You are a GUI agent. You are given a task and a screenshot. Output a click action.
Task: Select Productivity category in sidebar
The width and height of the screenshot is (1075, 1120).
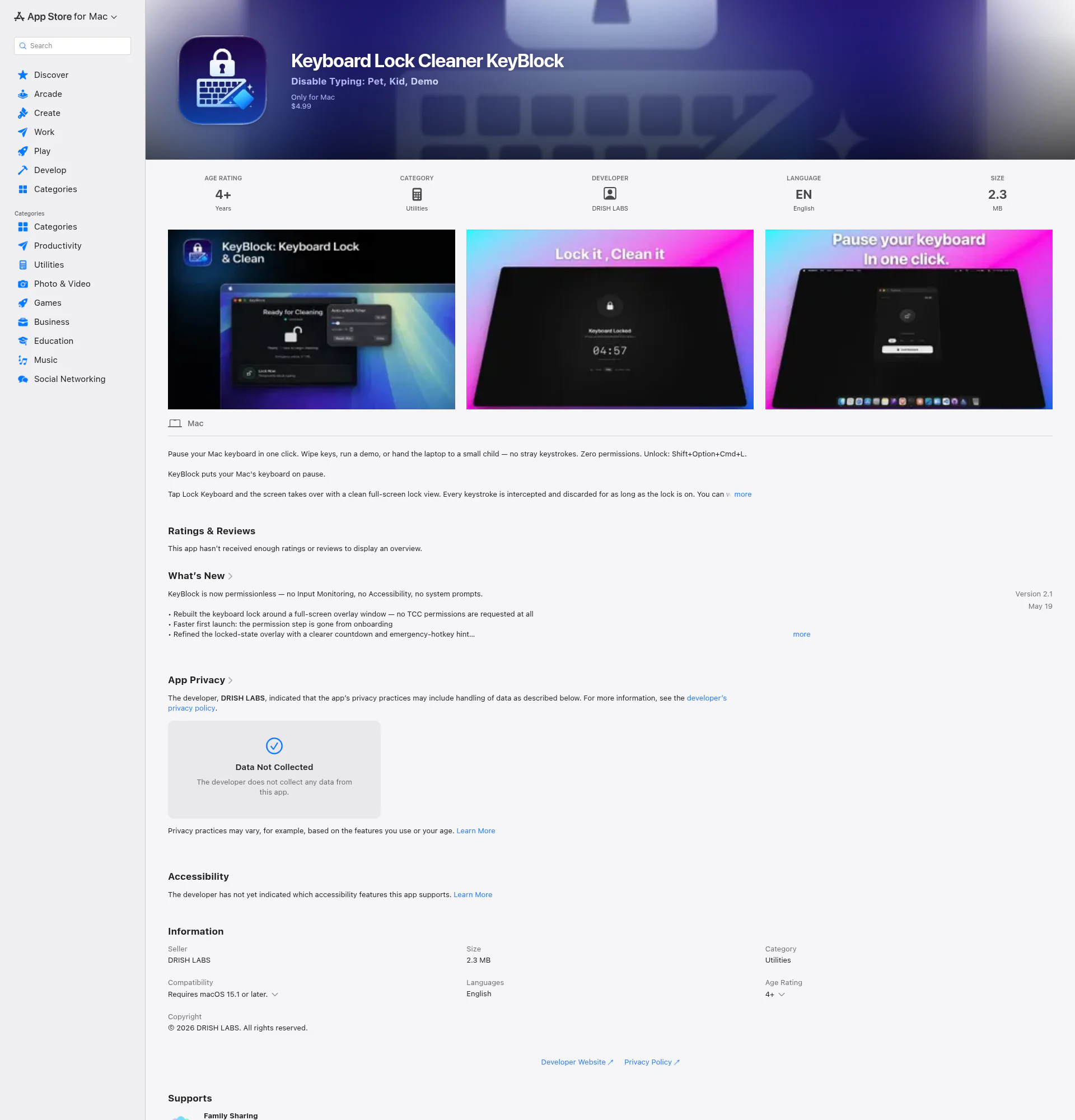(x=57, y=246)
